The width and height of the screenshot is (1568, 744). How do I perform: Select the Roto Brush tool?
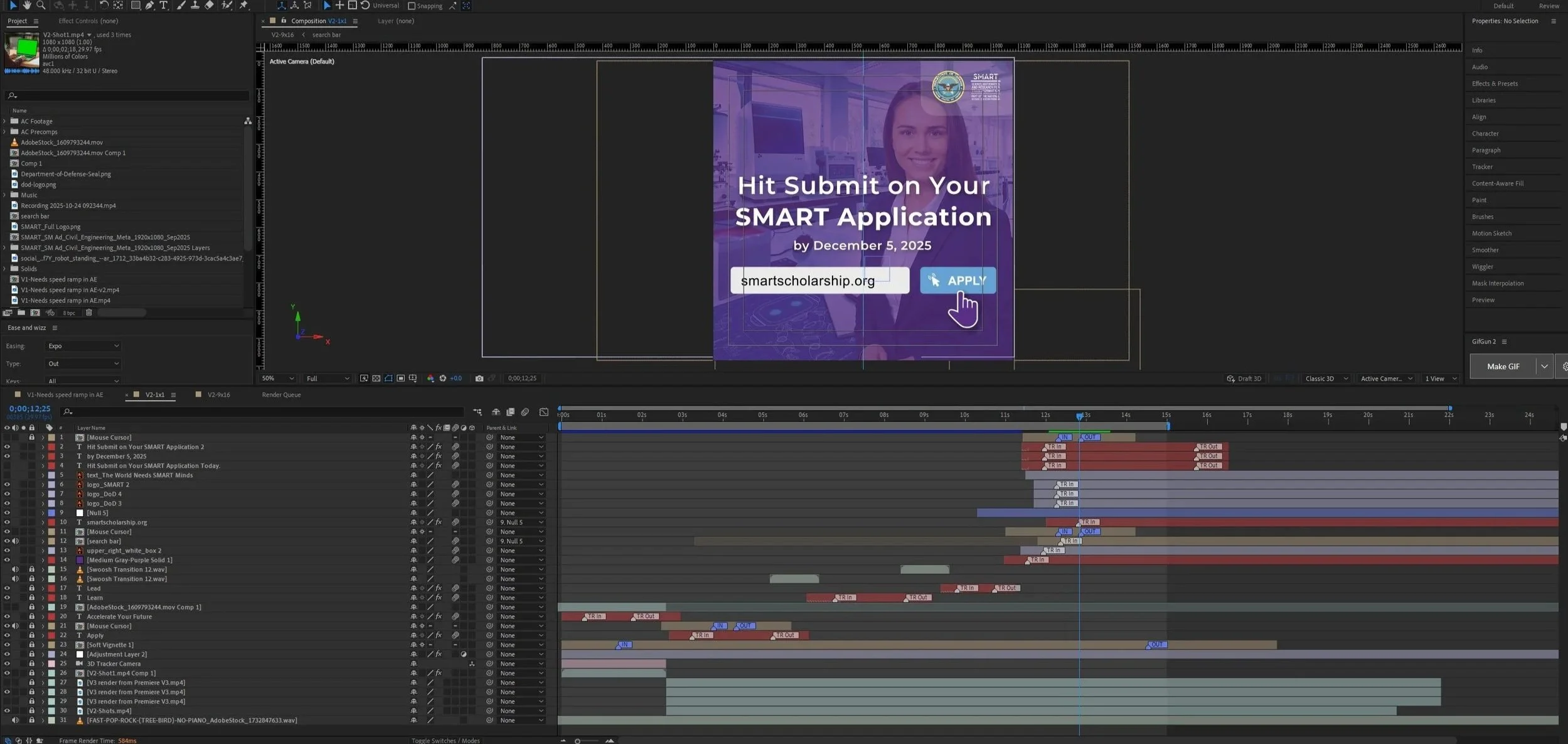[227, 5]
